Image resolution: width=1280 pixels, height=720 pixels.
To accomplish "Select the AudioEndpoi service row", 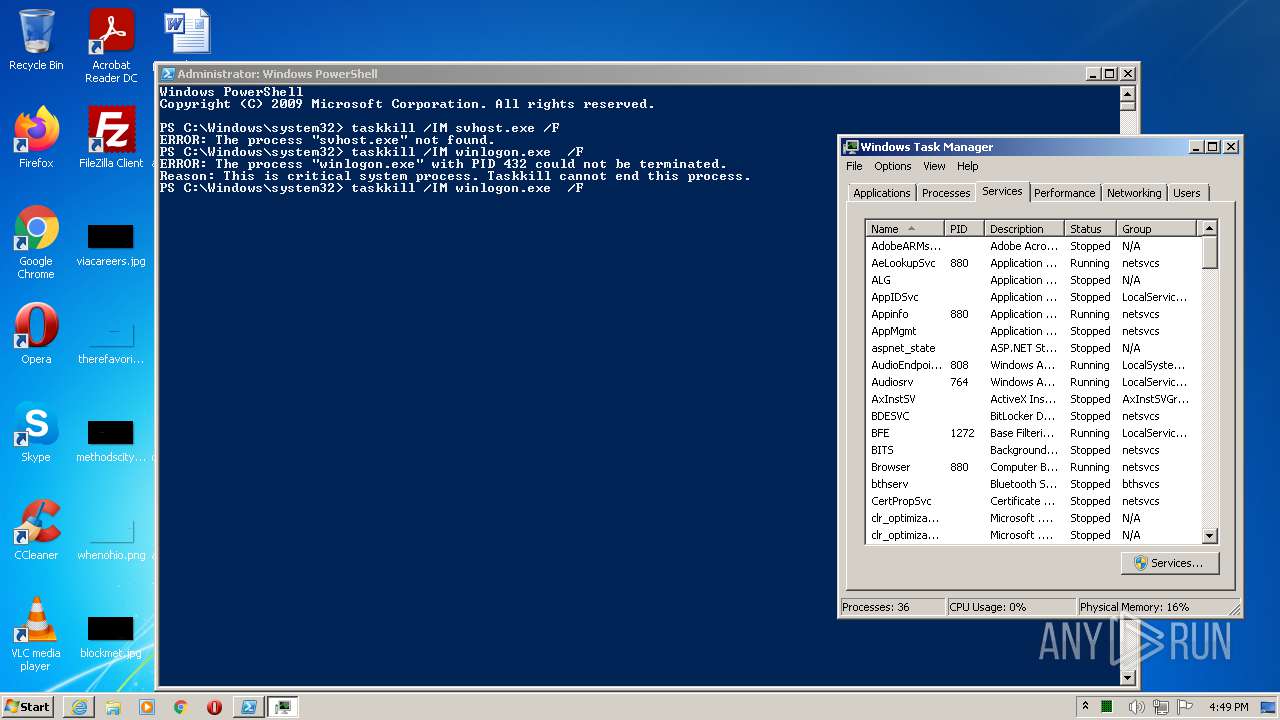I will click(x=1032, y=365).
